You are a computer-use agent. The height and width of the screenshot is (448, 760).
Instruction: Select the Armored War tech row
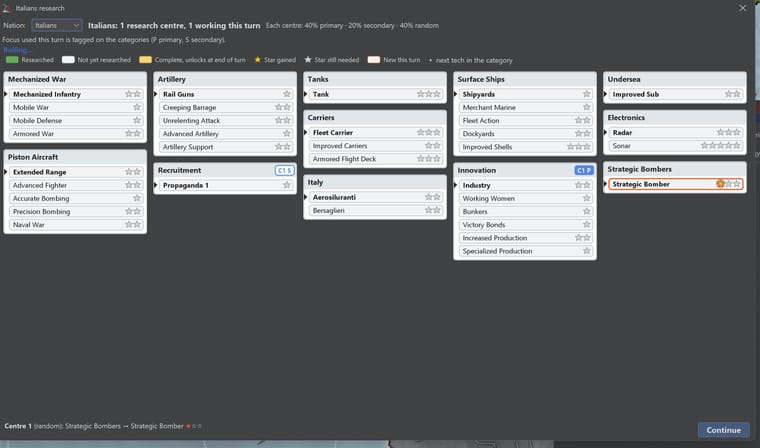pos(76,133)
